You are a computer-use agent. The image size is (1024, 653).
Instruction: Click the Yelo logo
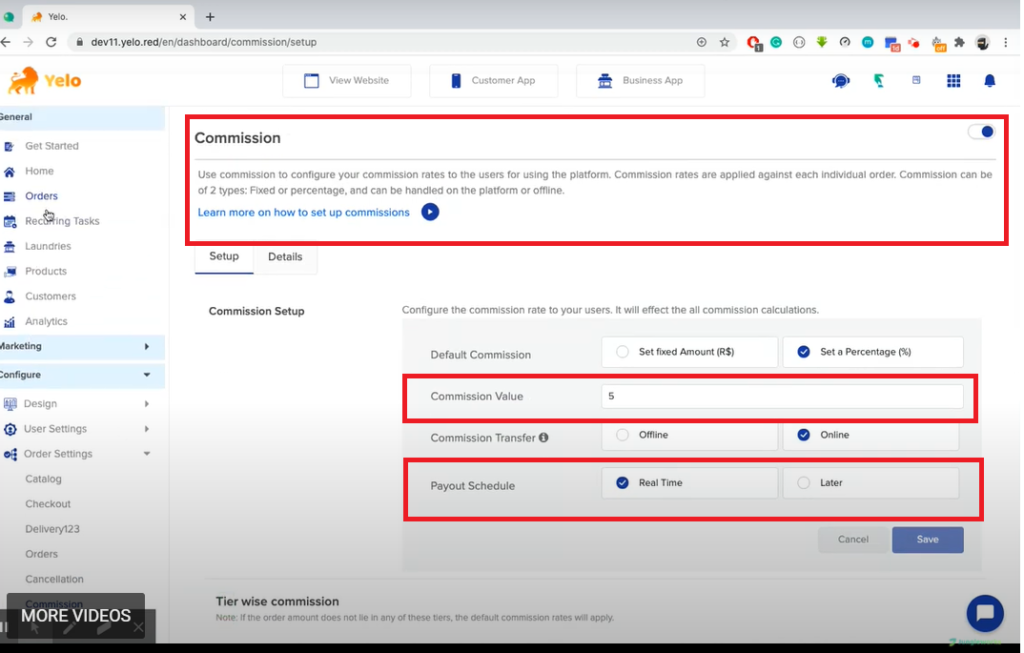coord(44,80)
